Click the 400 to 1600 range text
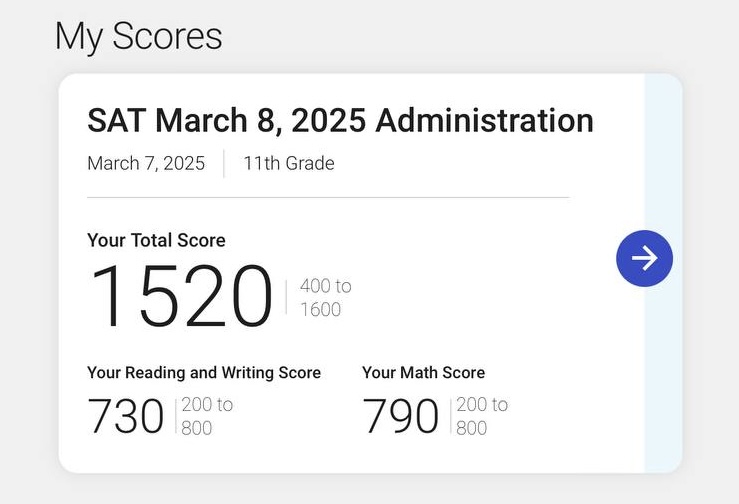The image size is (739, 504). click(x=326, y=298)
